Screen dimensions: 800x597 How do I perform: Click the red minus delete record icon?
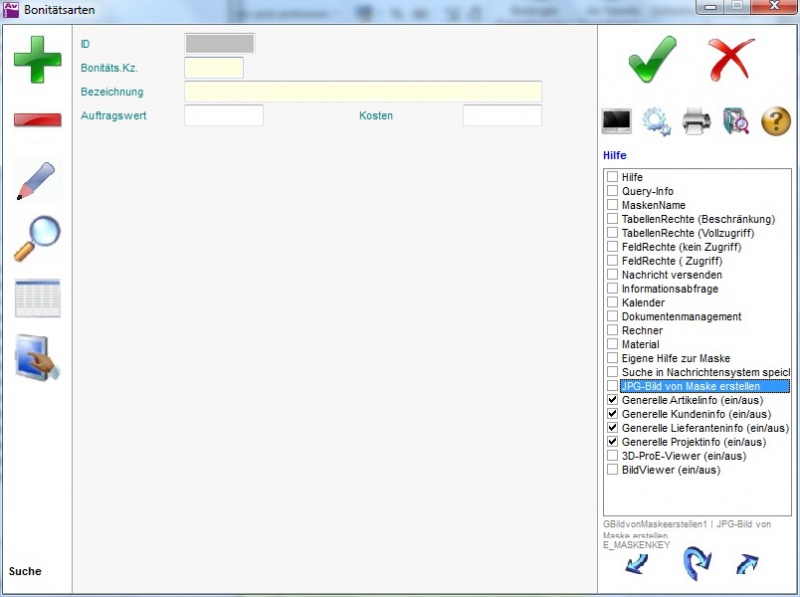[37, 120]
